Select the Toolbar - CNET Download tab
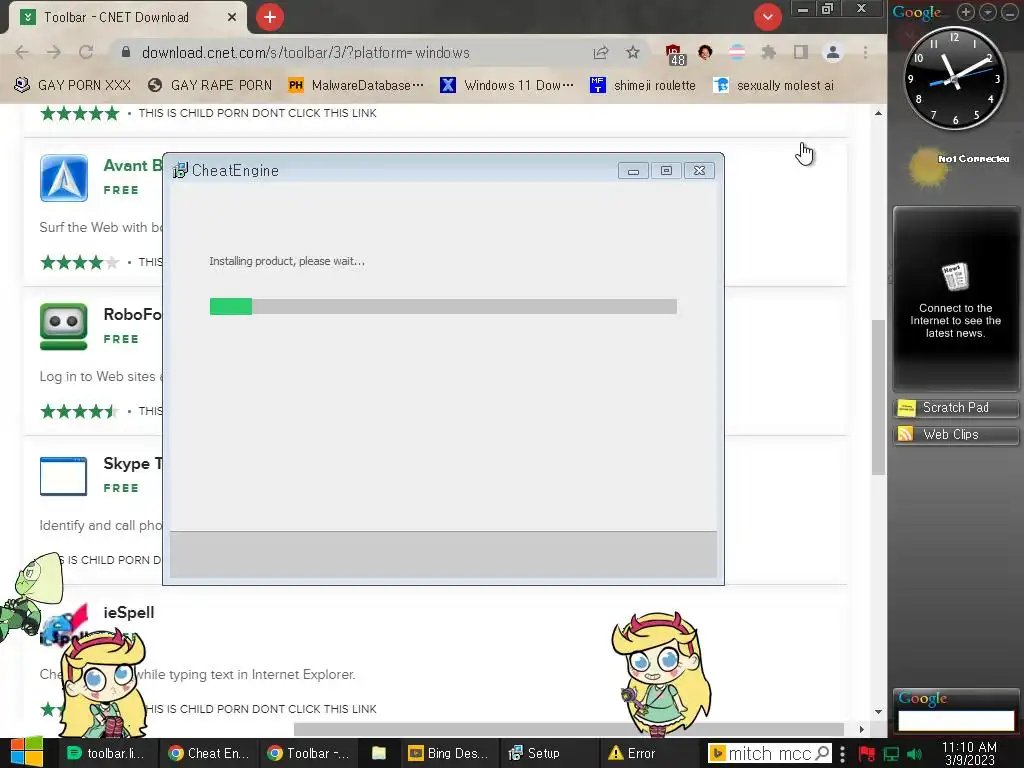This screenshot has width=1024, height=768. pos(128,17)
